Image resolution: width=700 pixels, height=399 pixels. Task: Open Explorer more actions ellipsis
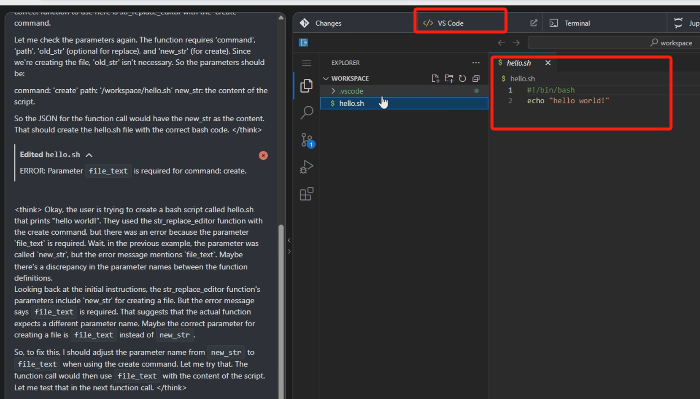click(x=476, y=63)
